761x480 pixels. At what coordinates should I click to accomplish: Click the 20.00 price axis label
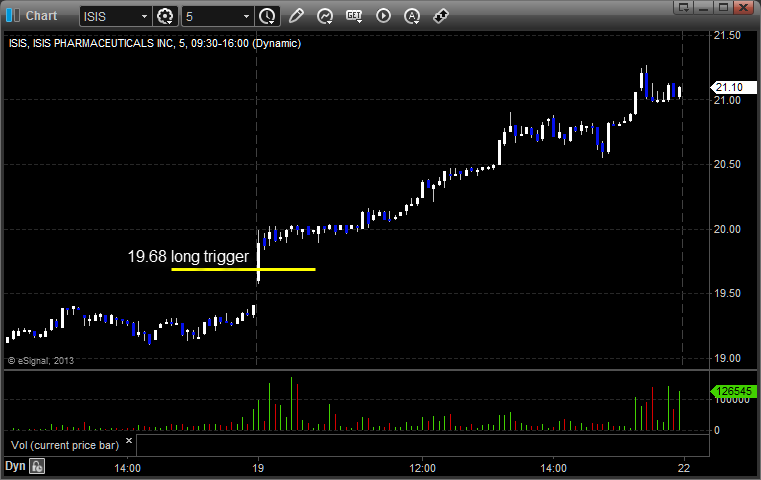tap(727, 229)
